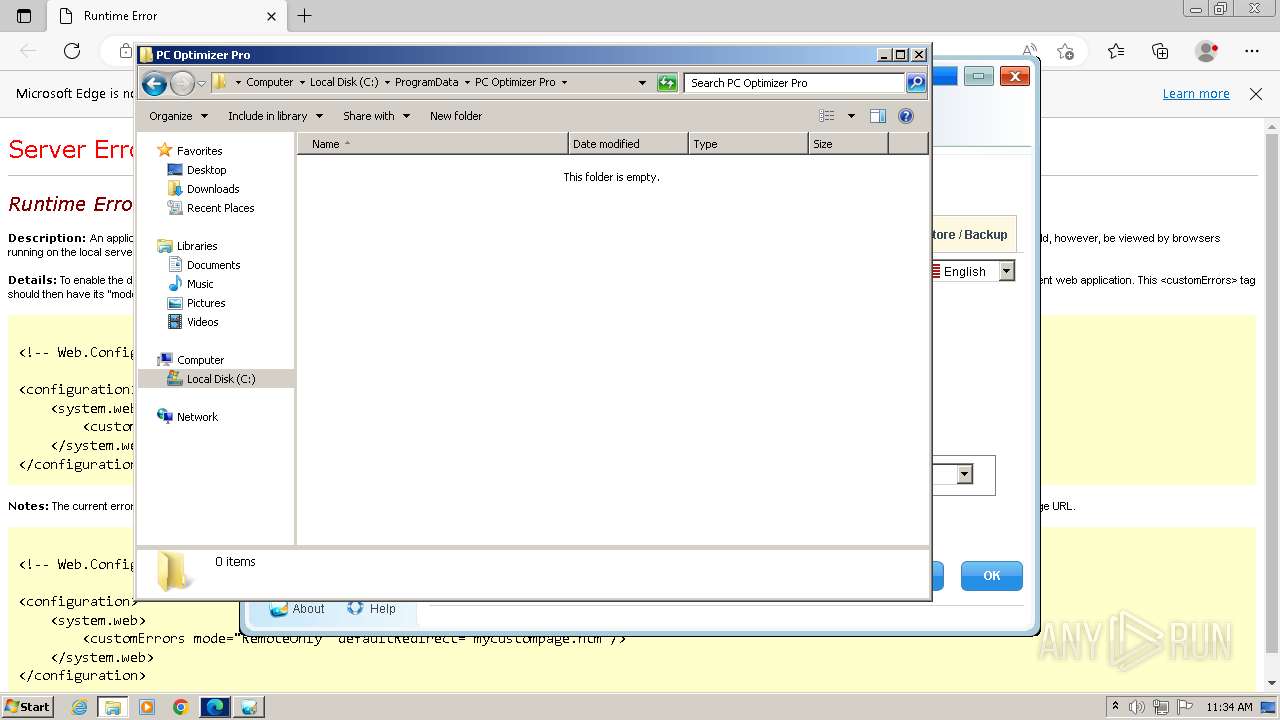This screenshot has width=1280, height=720.
Task: Switch to Microsoft Edge in taskbar
Action: pos(215,707)
